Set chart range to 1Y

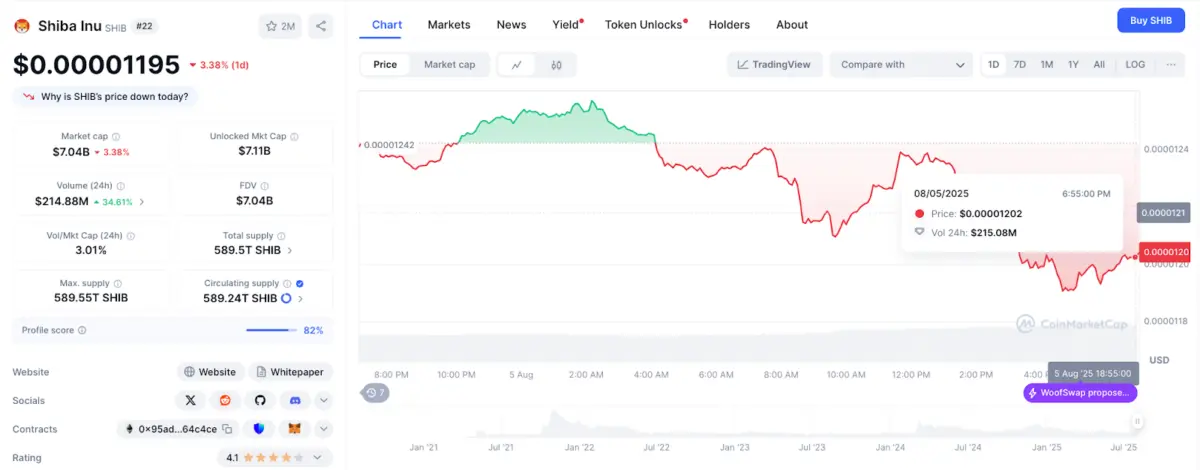coord(1073,65)
